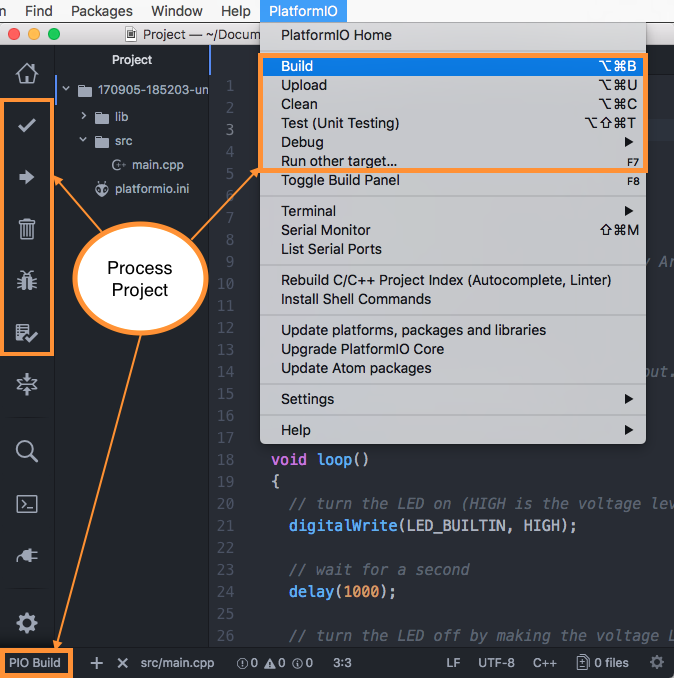
Task: Expand the lib folder in project tree
Action: (84, 117)
